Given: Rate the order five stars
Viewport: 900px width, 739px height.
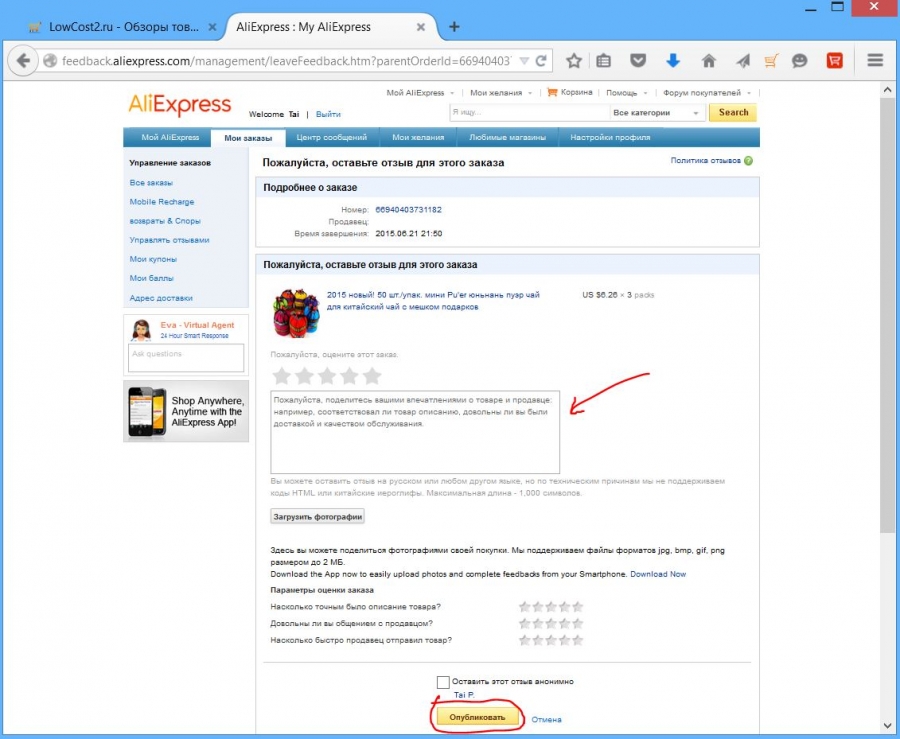Looking at the screenshot, I should 372,376.
